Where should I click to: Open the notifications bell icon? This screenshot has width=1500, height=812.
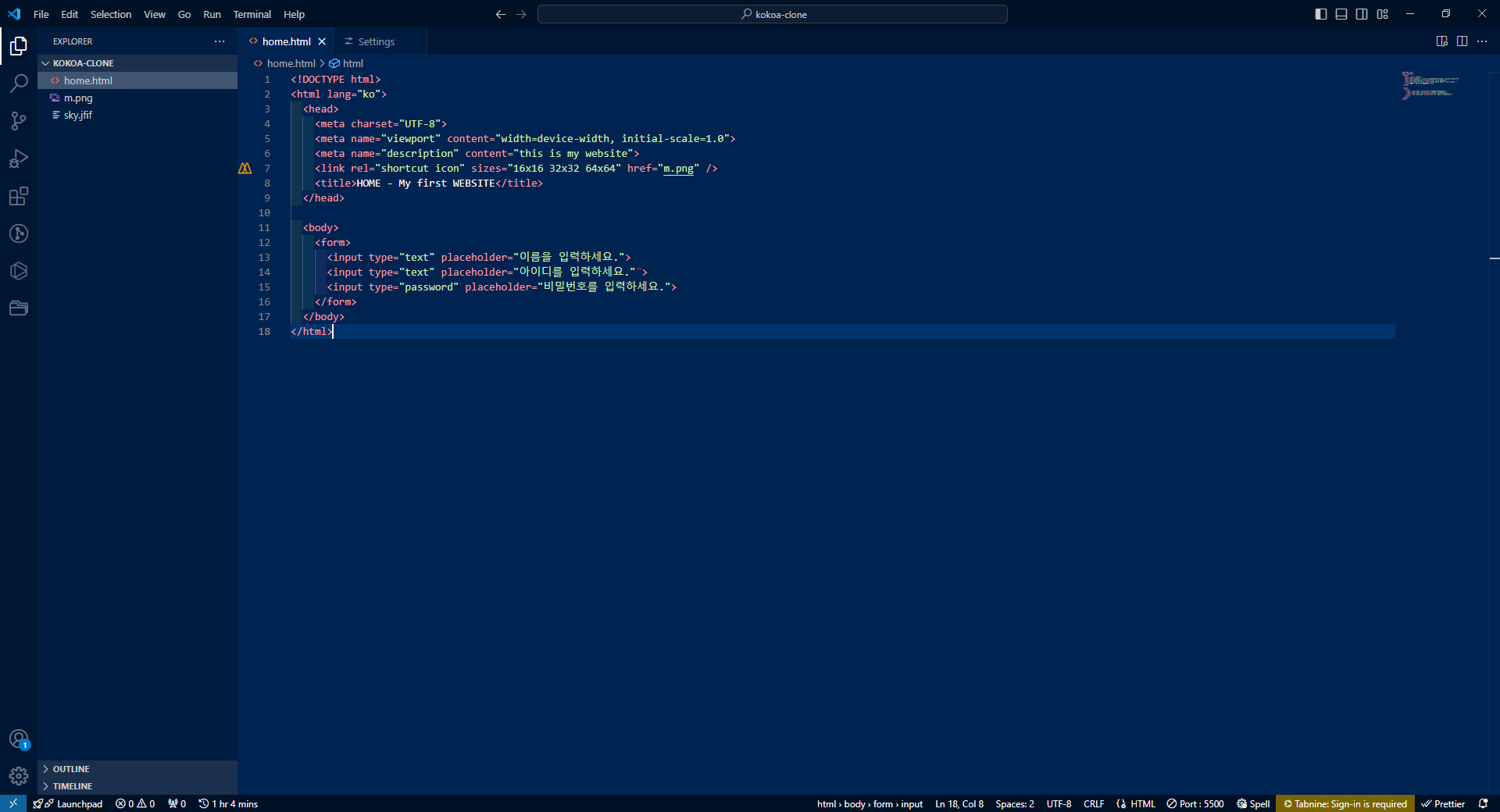click(x=1483, y=803)
